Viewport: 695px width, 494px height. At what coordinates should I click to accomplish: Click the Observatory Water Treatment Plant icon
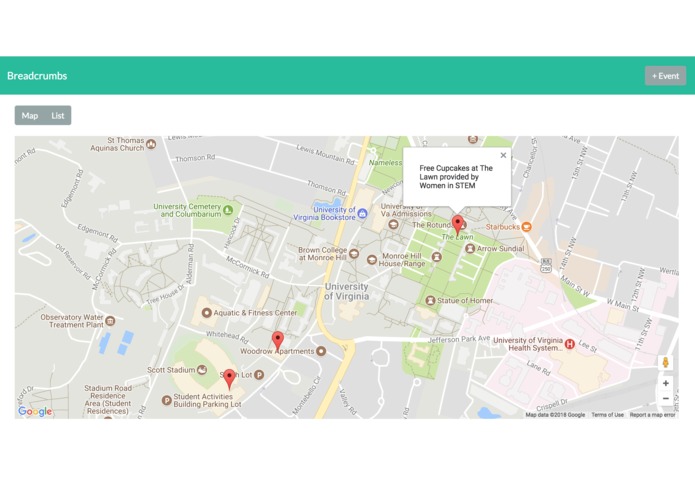click(x=110, y=320)
